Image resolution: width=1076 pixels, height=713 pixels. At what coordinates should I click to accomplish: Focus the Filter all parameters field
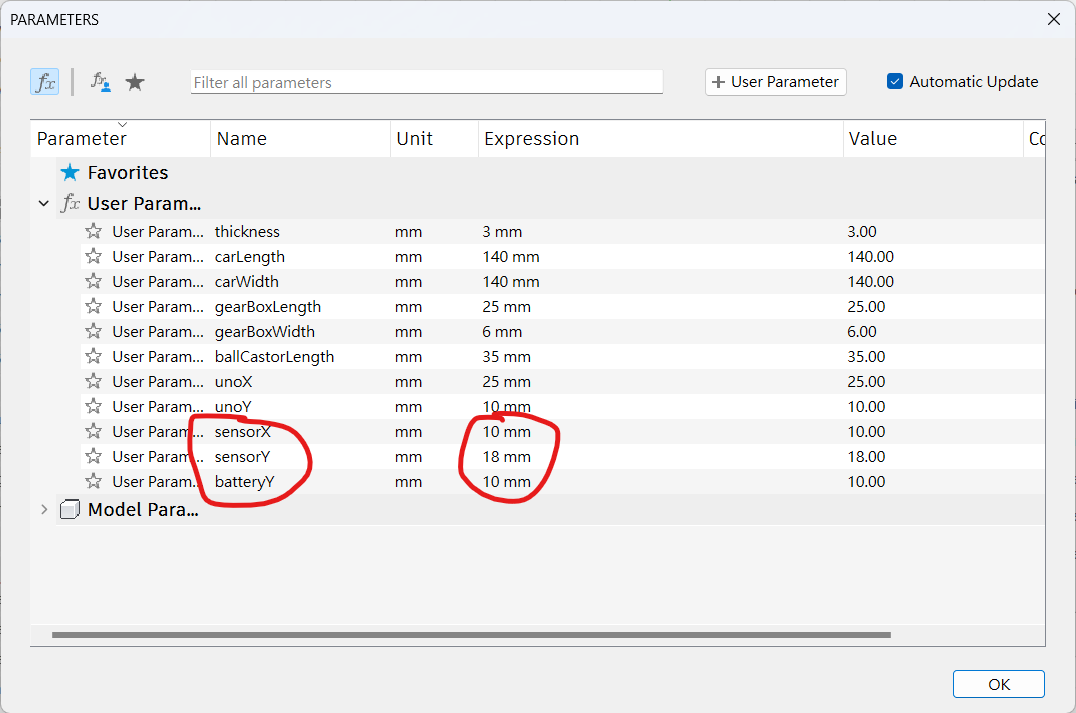click(426, 82)
